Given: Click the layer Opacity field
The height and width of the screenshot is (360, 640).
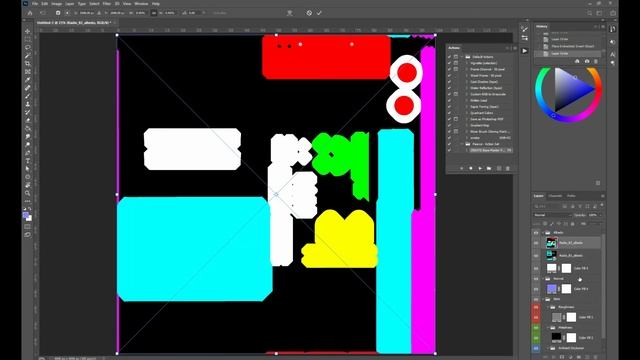Looking at the screenshot, I should coord(593,215).
